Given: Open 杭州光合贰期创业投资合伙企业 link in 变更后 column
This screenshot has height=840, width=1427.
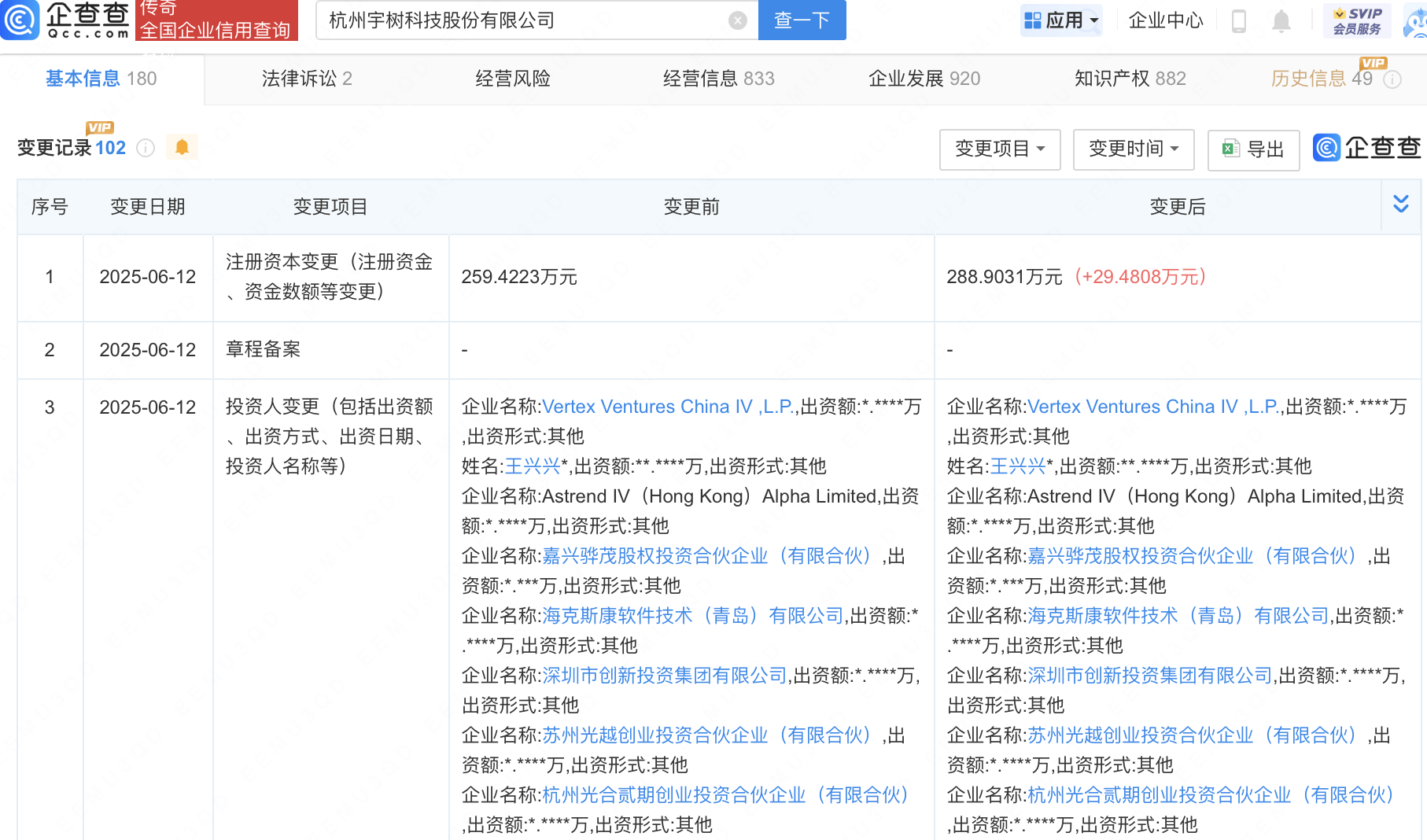Looking at the screenshot, I should click(1211, 795).
